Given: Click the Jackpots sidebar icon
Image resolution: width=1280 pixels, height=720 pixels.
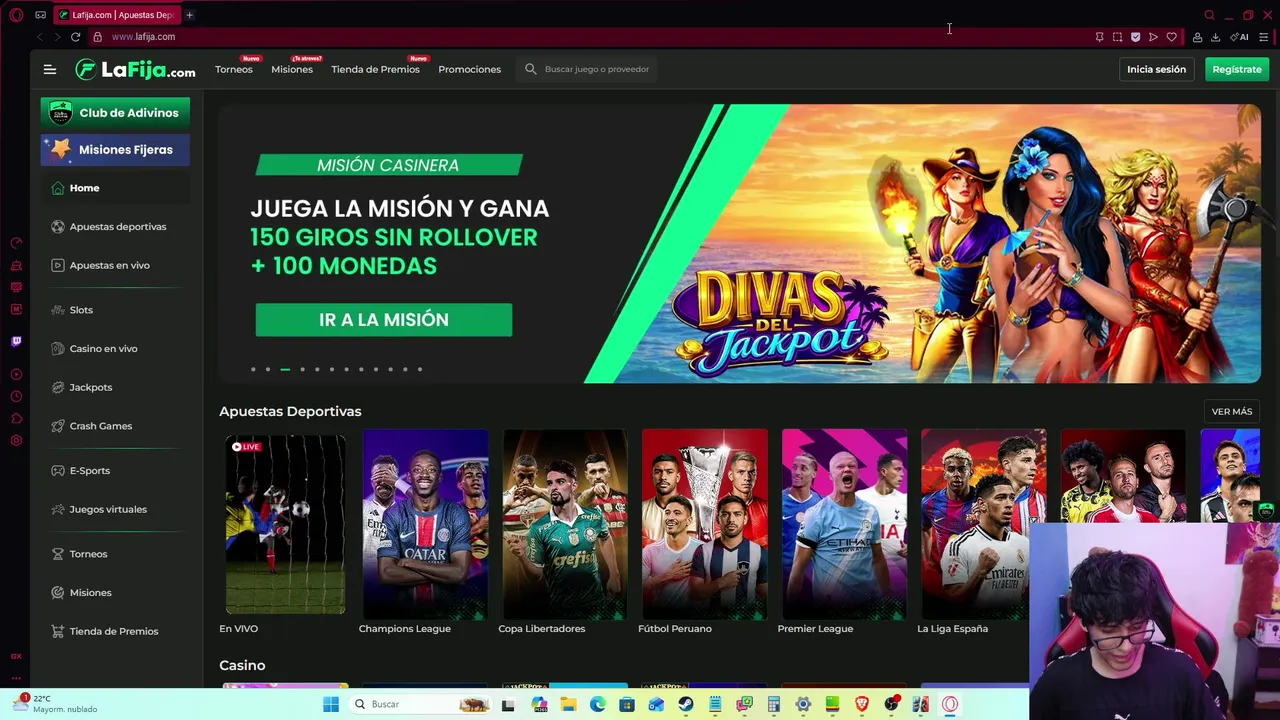Looking at the screenshot, I should pyautogui.click(x=58, y=387).
